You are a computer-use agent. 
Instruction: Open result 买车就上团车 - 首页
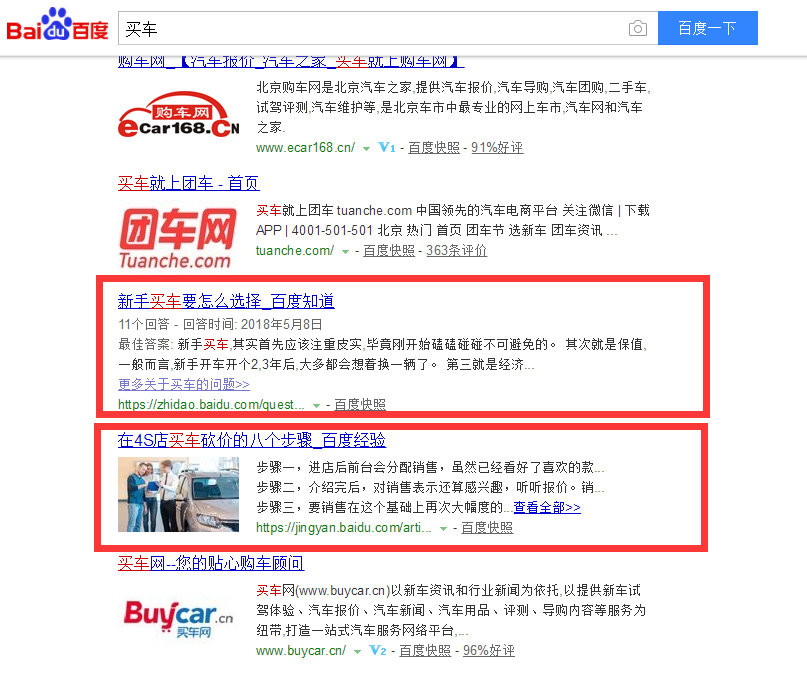[x=188, y=183]
